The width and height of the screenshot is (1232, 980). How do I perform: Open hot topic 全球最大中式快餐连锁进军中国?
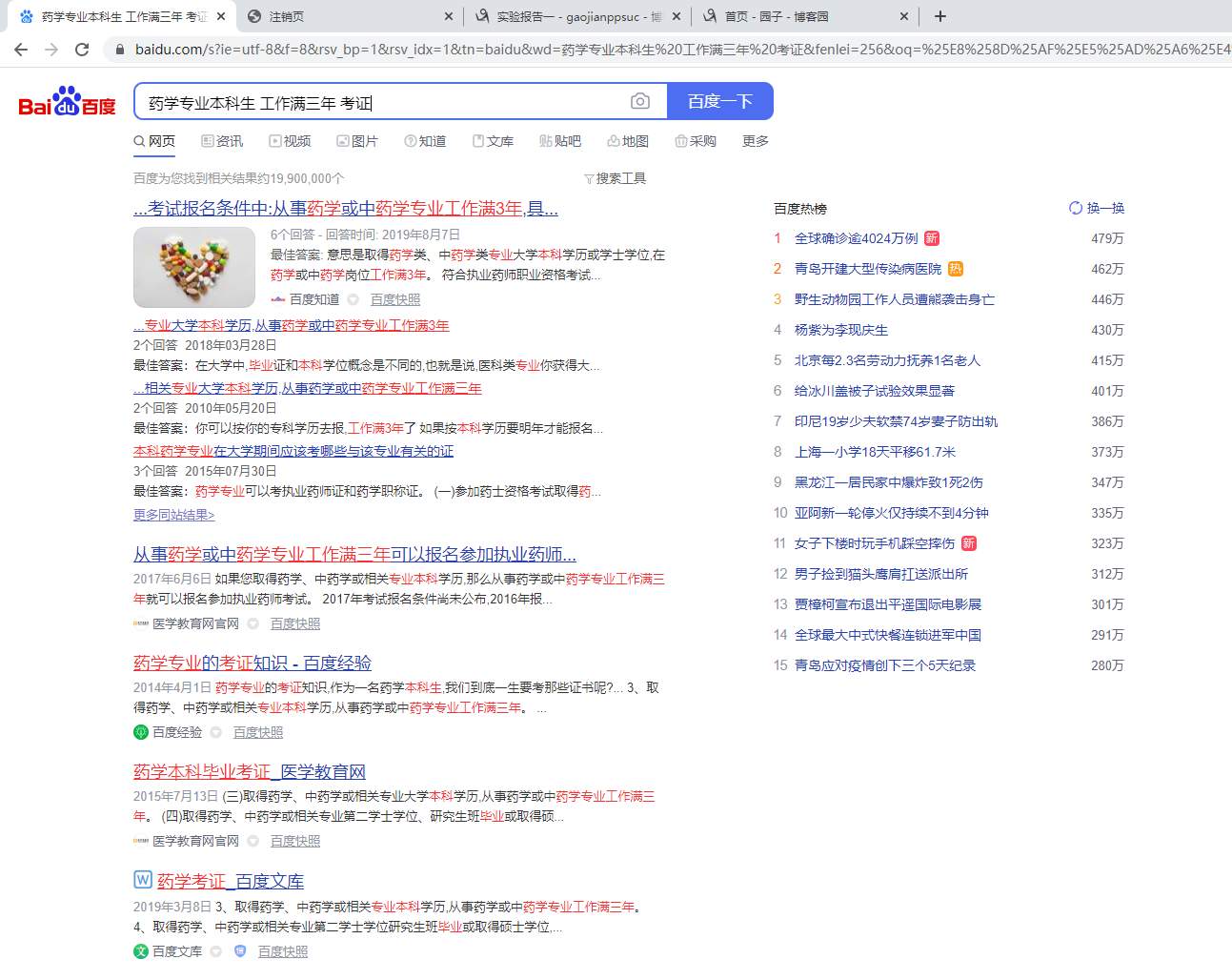888,635
